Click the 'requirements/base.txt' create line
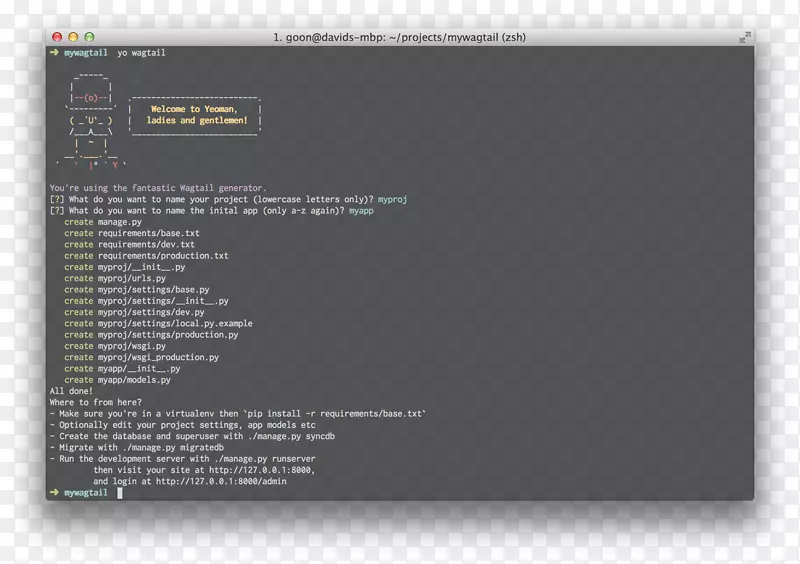This screenshot has height=564, width=800. (x=132, y=233)
